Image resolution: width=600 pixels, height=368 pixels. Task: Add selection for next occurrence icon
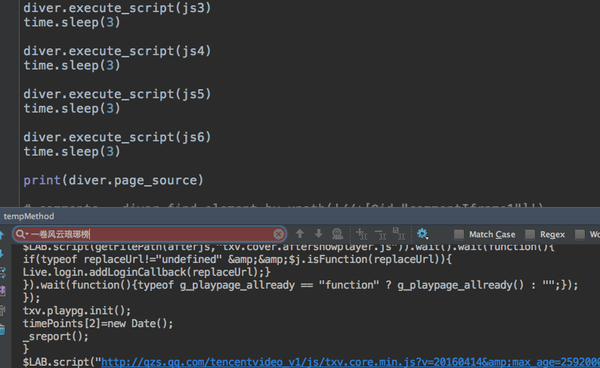361,234
